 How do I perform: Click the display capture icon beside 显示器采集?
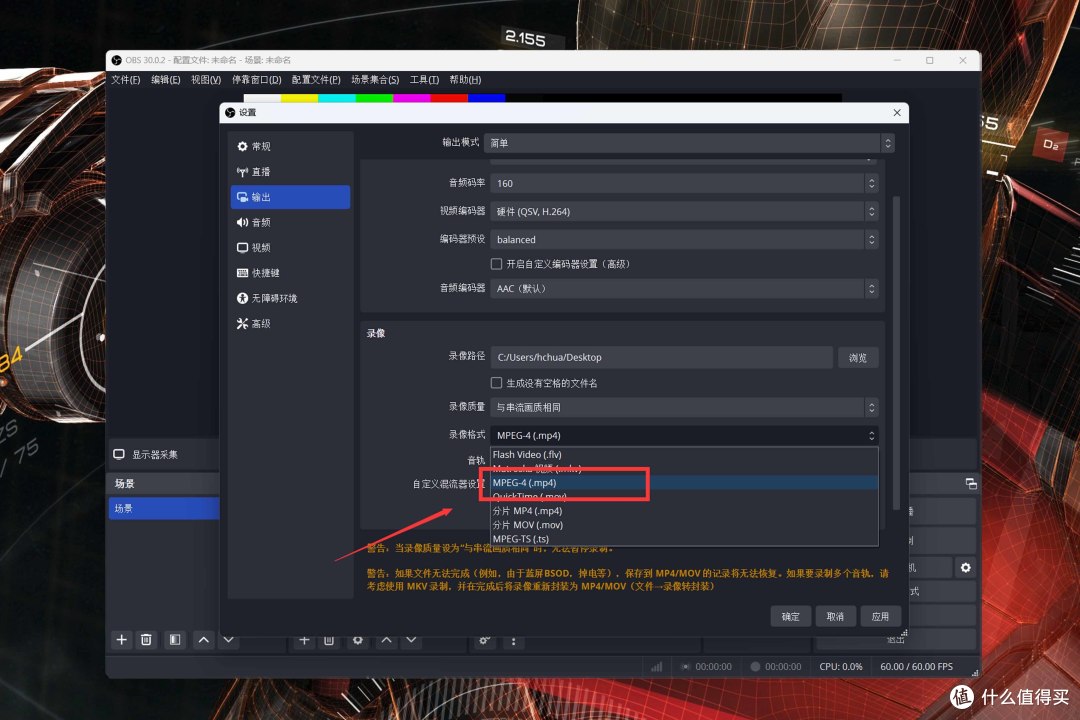coord(119,454)
